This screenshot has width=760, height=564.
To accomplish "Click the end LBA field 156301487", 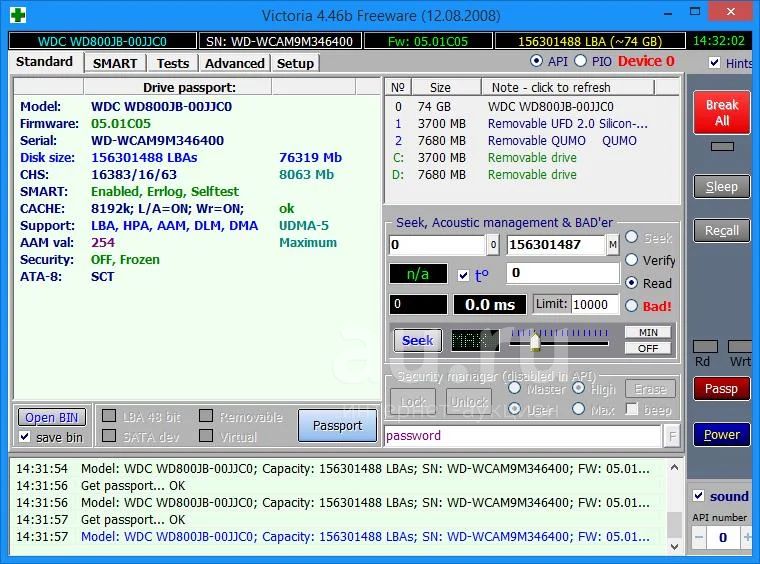I will coord(556,245).
